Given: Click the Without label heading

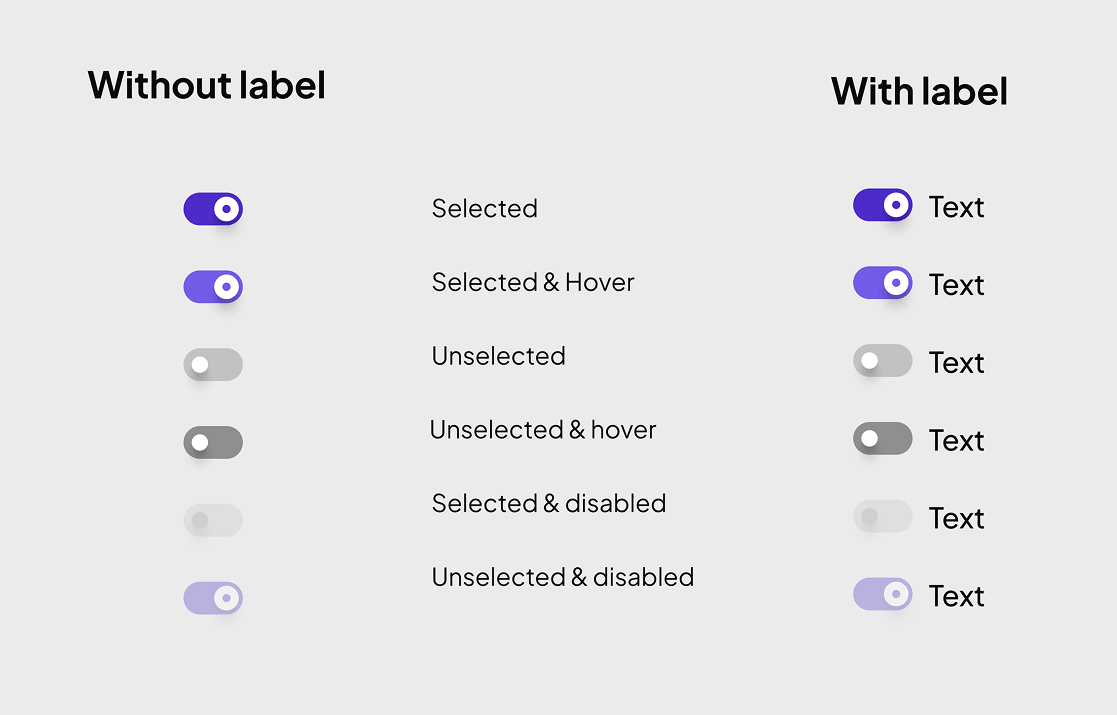Looking at the screenshot, I should pos(206,86).
